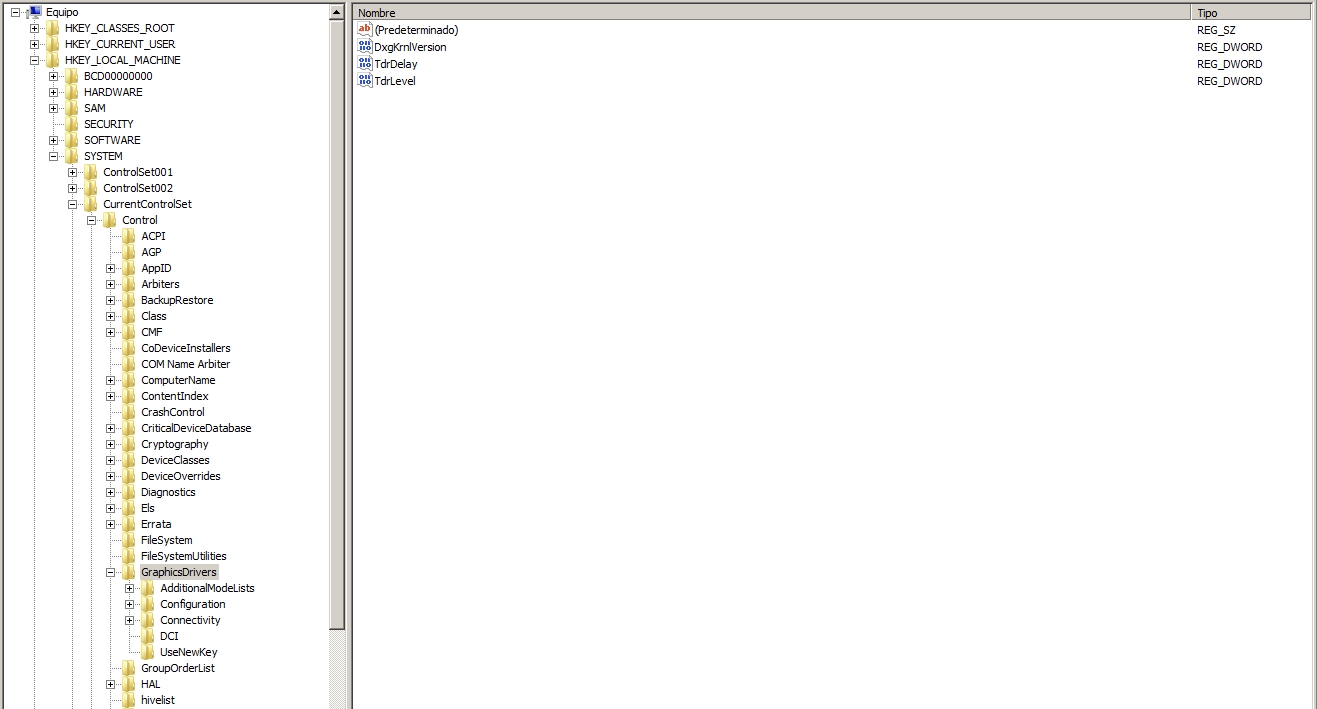Click the AGP folder icon
This screenshot has width=1317, height=709.
pyautogui.click(x=129, y=252)
